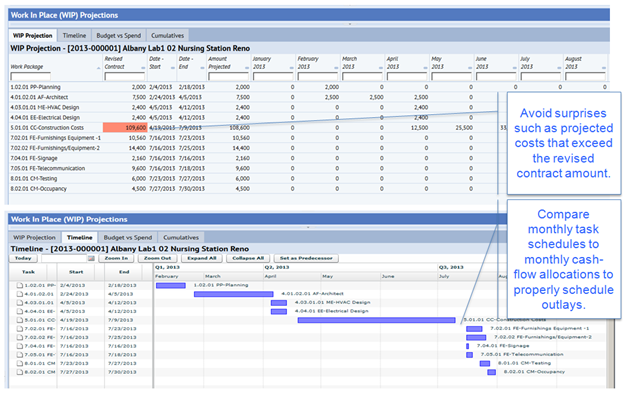Click the March 2013 filter input

pyautogui.click(x=362, y=76)
